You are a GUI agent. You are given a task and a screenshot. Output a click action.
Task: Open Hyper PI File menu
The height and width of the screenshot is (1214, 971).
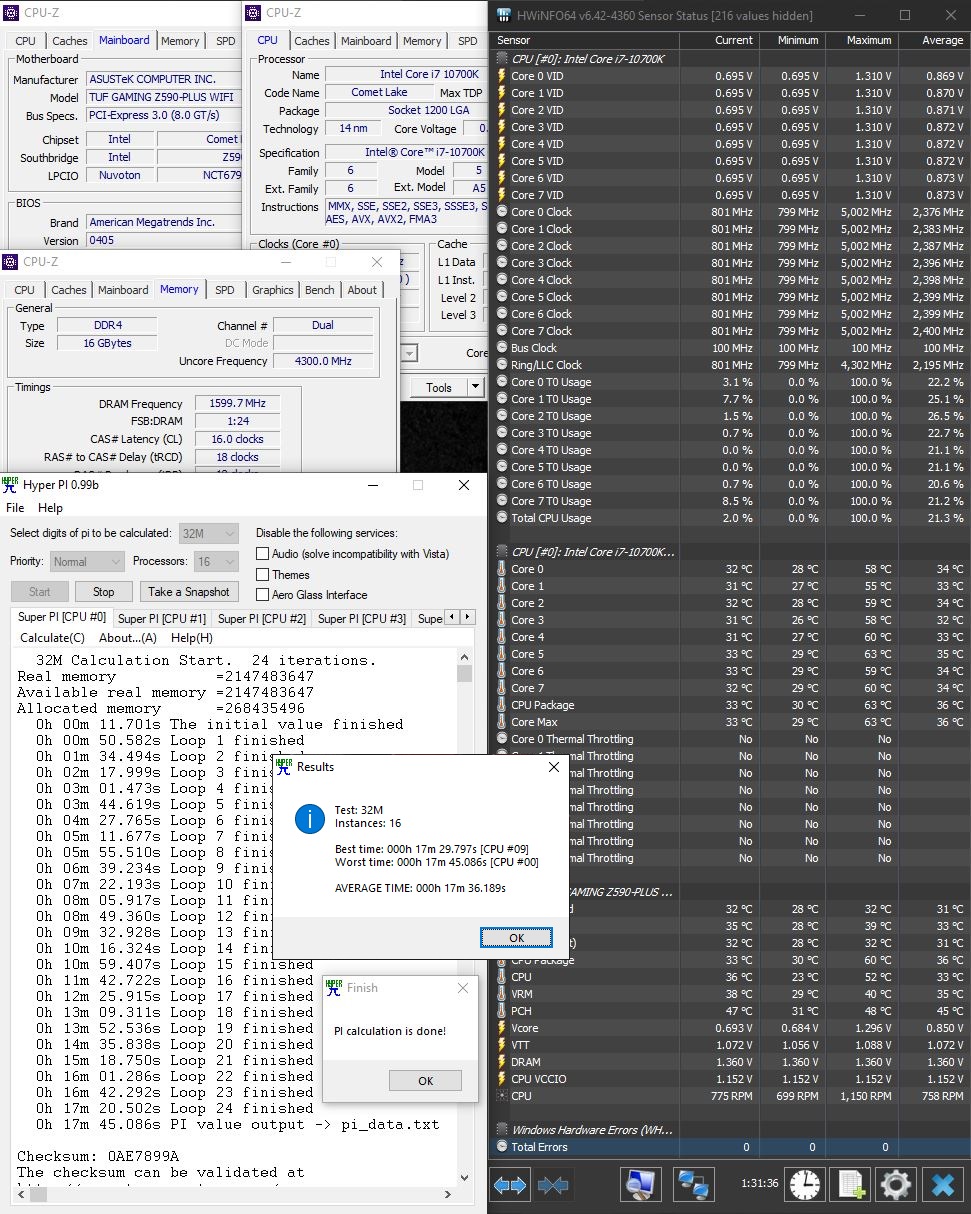(15, 508)
